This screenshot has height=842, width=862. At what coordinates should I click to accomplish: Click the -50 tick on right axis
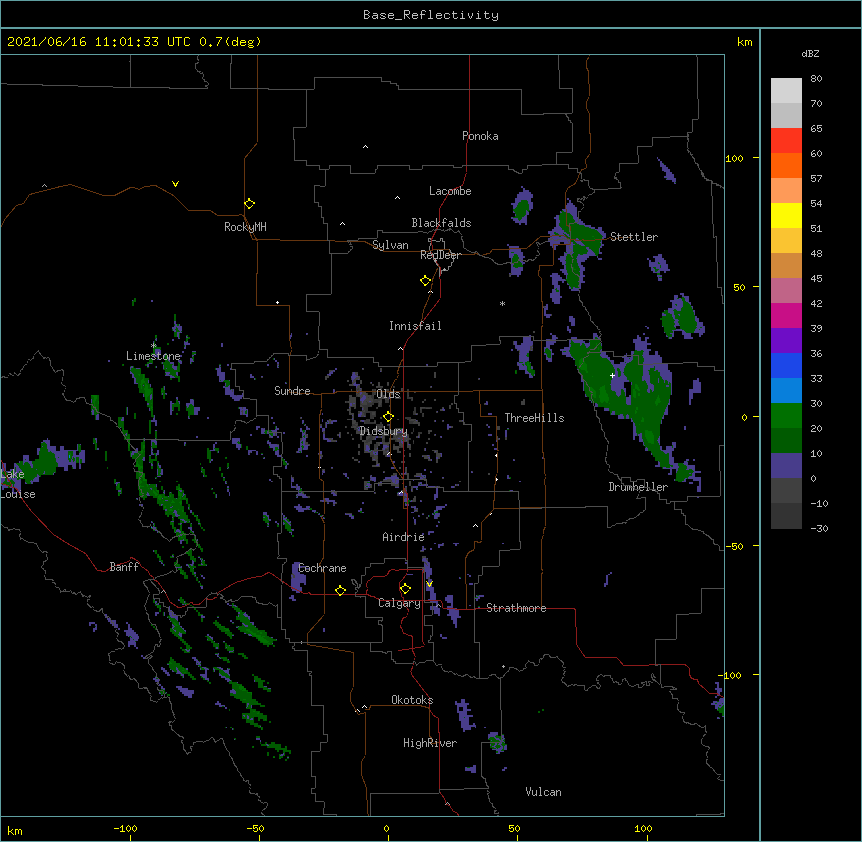pyautogui.click(x=734, y=546)
